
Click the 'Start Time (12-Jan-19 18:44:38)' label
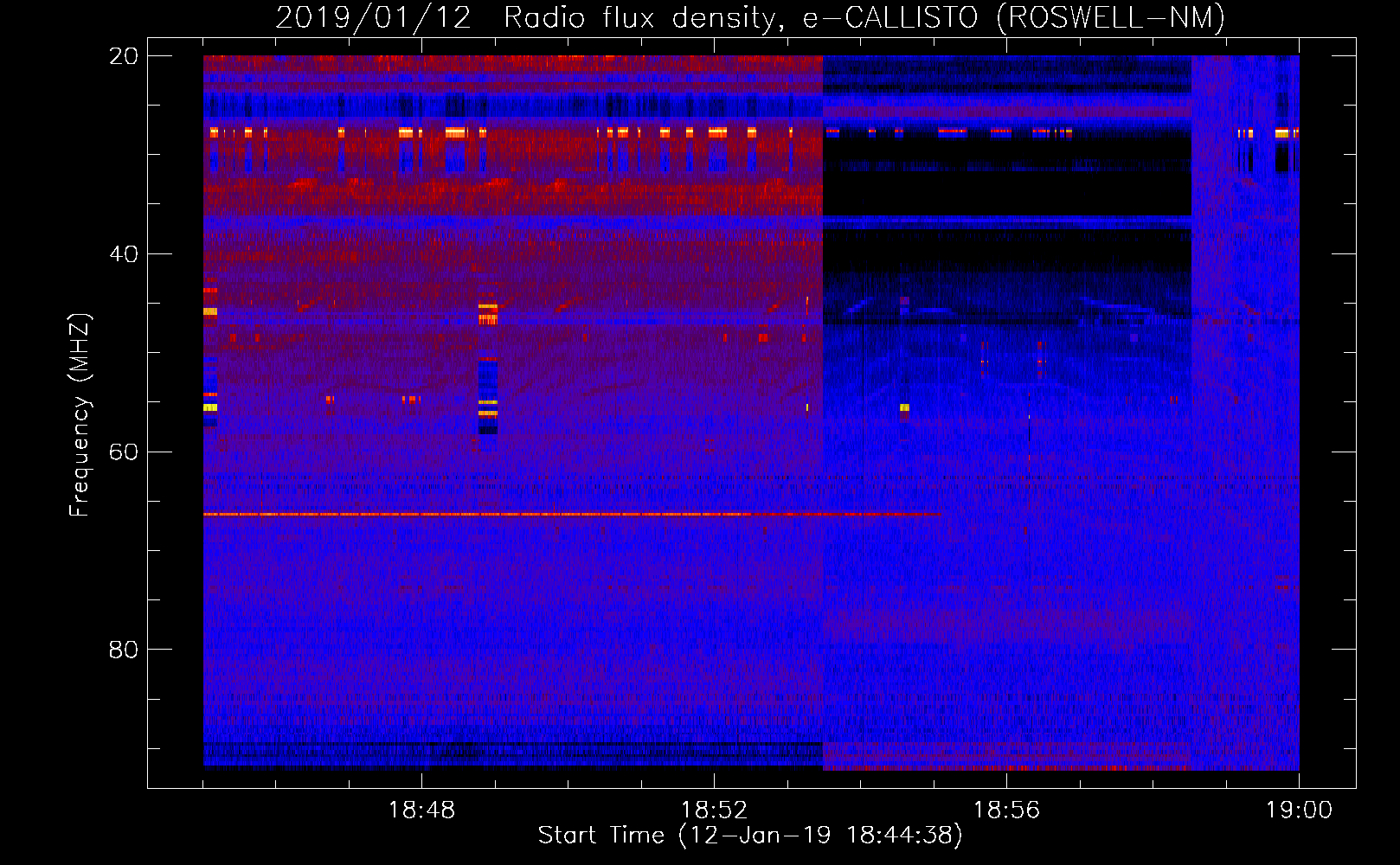(750, 836)
